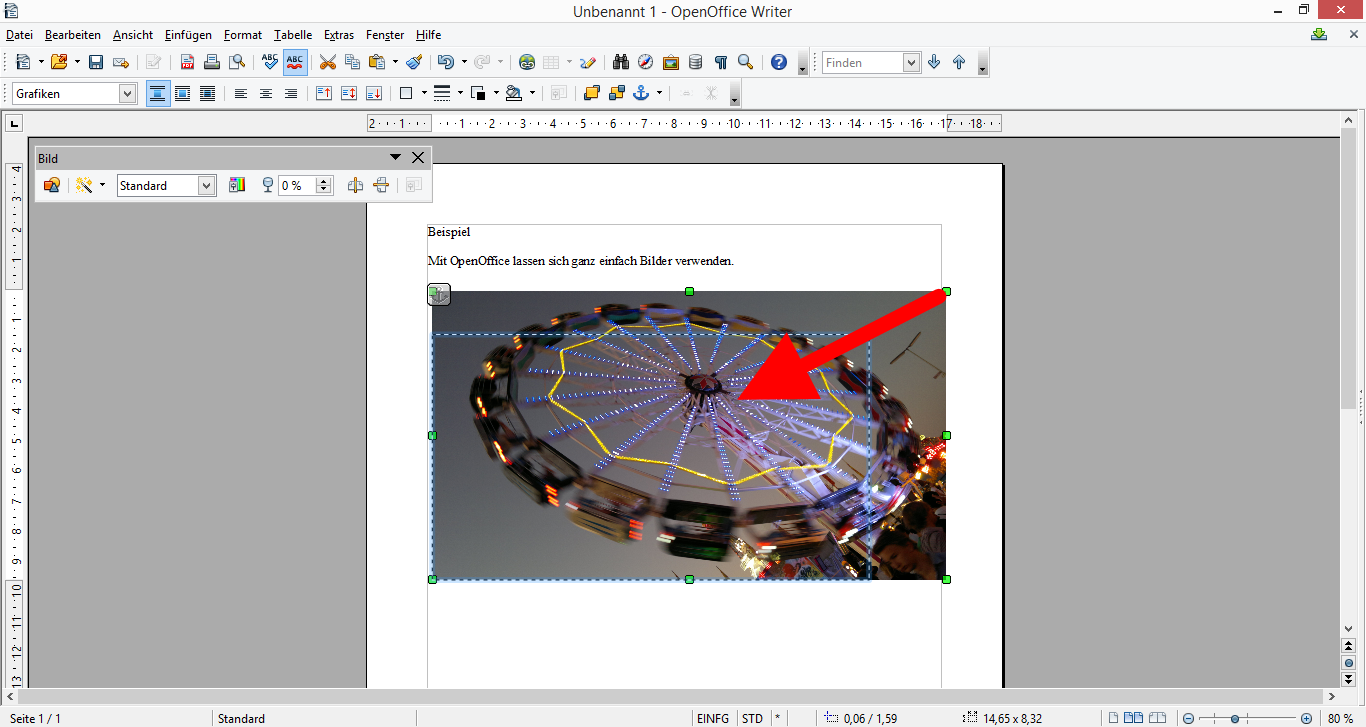The width and height of the screenshot is (1366, 727).
Task: Click the export as PDF icon
Action: (187, 62)
